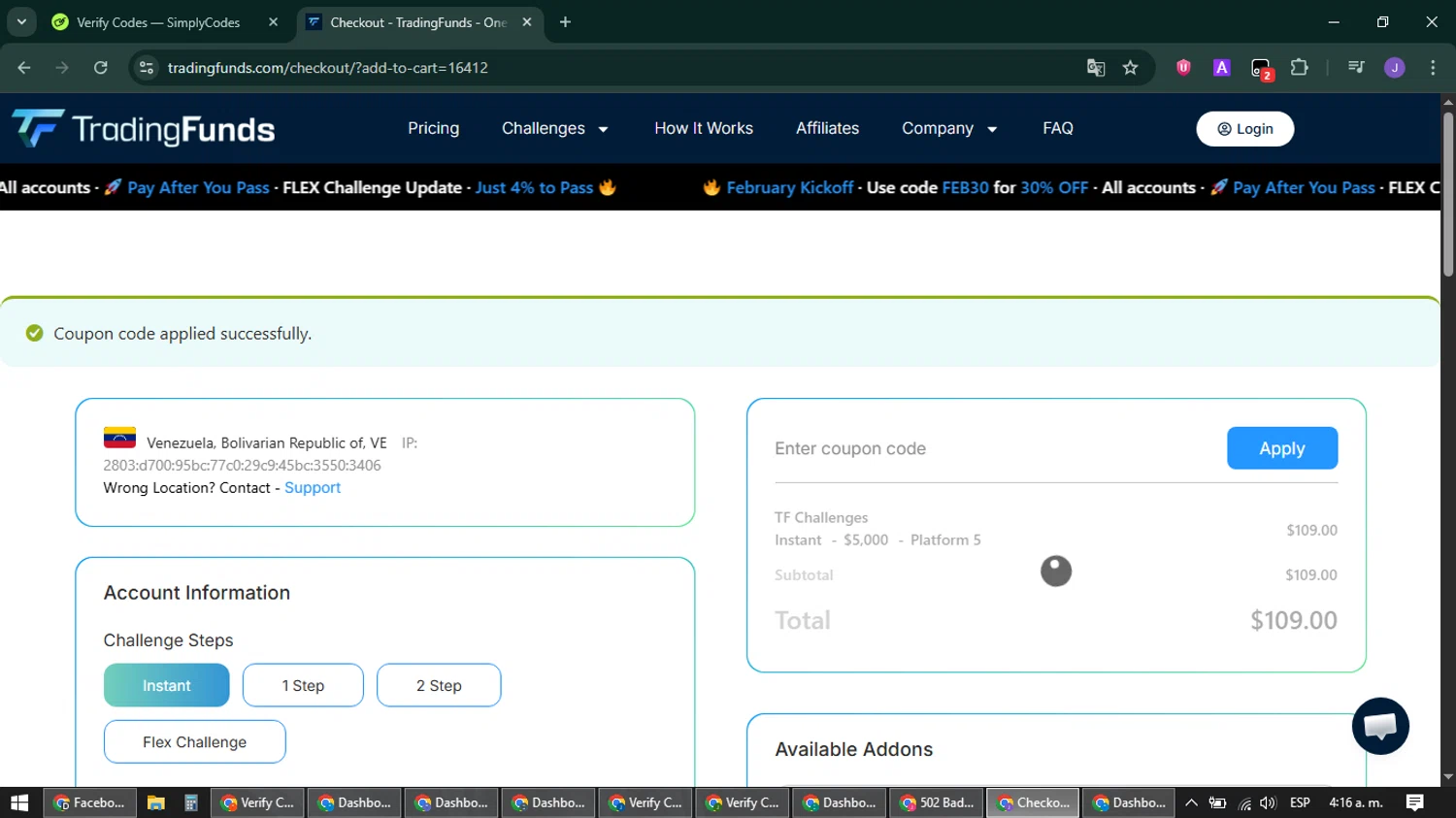The width and height of the screenshot is (1456, 818).
Task: Click the browser back arrow
Action: click(24, 68)
